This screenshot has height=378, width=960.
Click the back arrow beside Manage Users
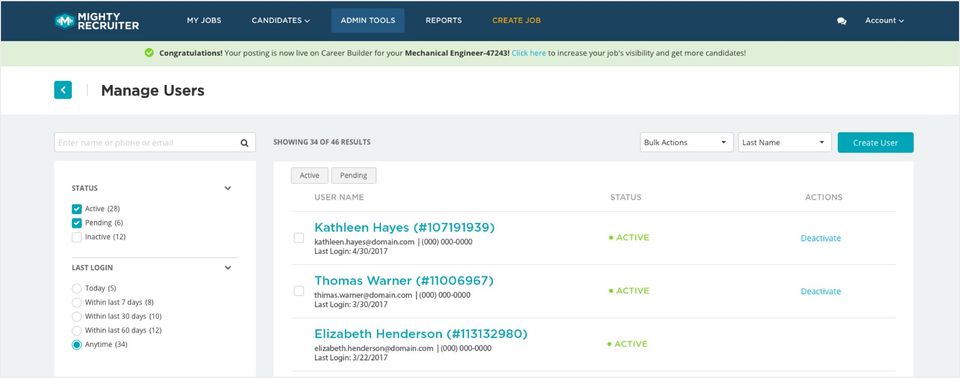coord(62,90)
